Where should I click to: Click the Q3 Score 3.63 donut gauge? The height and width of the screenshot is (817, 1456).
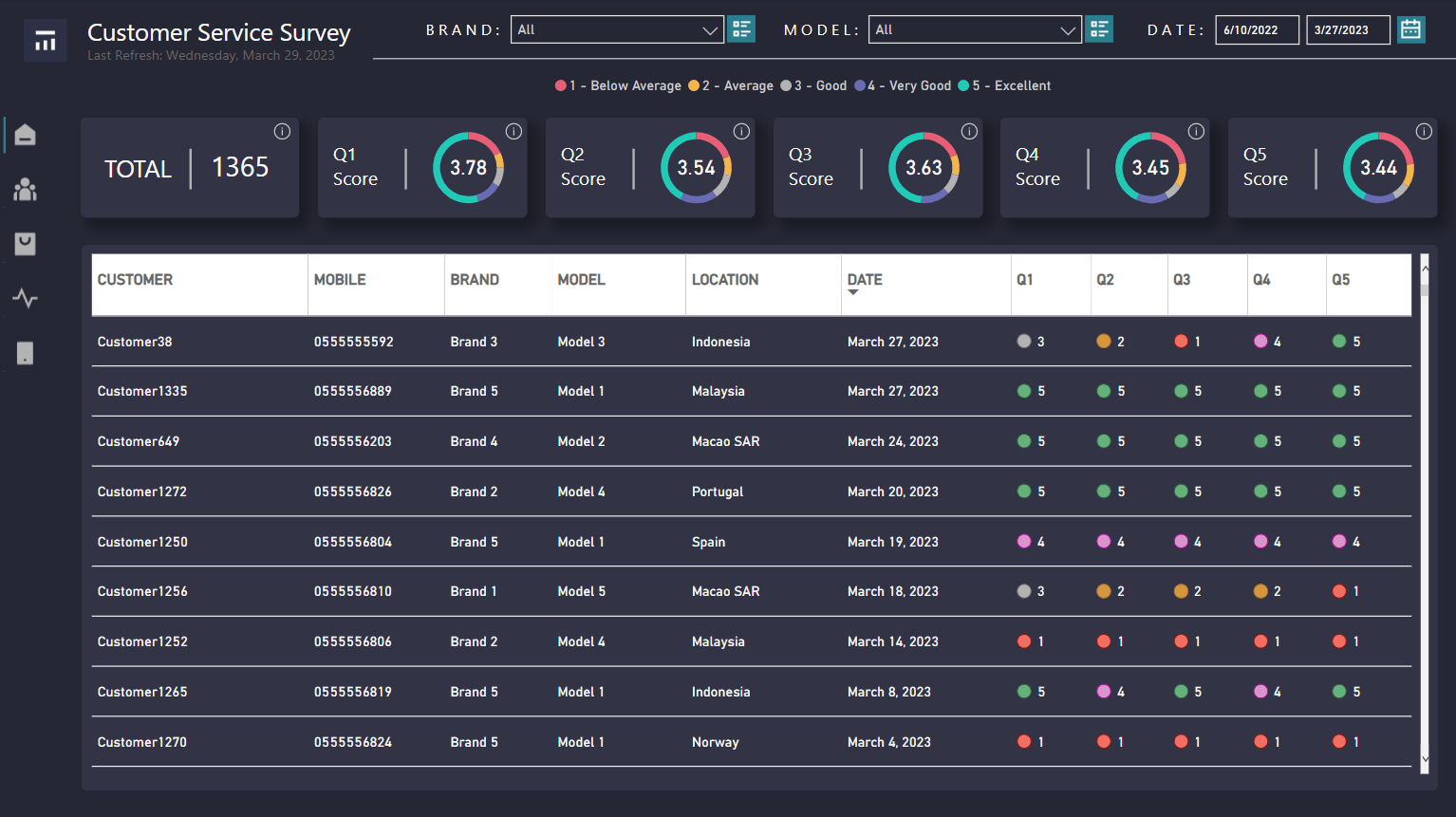[x=924, y=167]
